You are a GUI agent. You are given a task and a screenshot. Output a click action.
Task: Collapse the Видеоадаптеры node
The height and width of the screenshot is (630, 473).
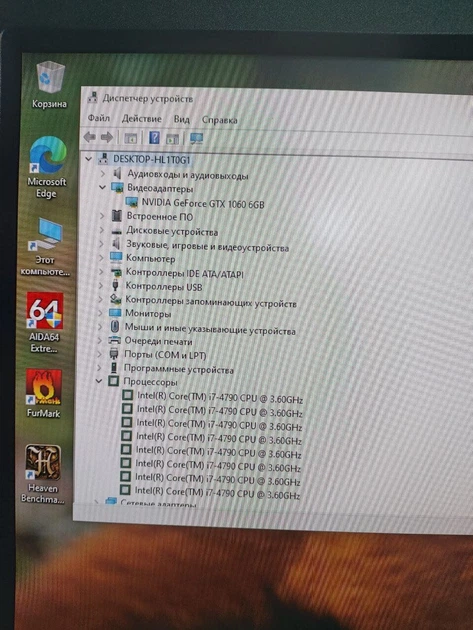(x=102, y=187)
